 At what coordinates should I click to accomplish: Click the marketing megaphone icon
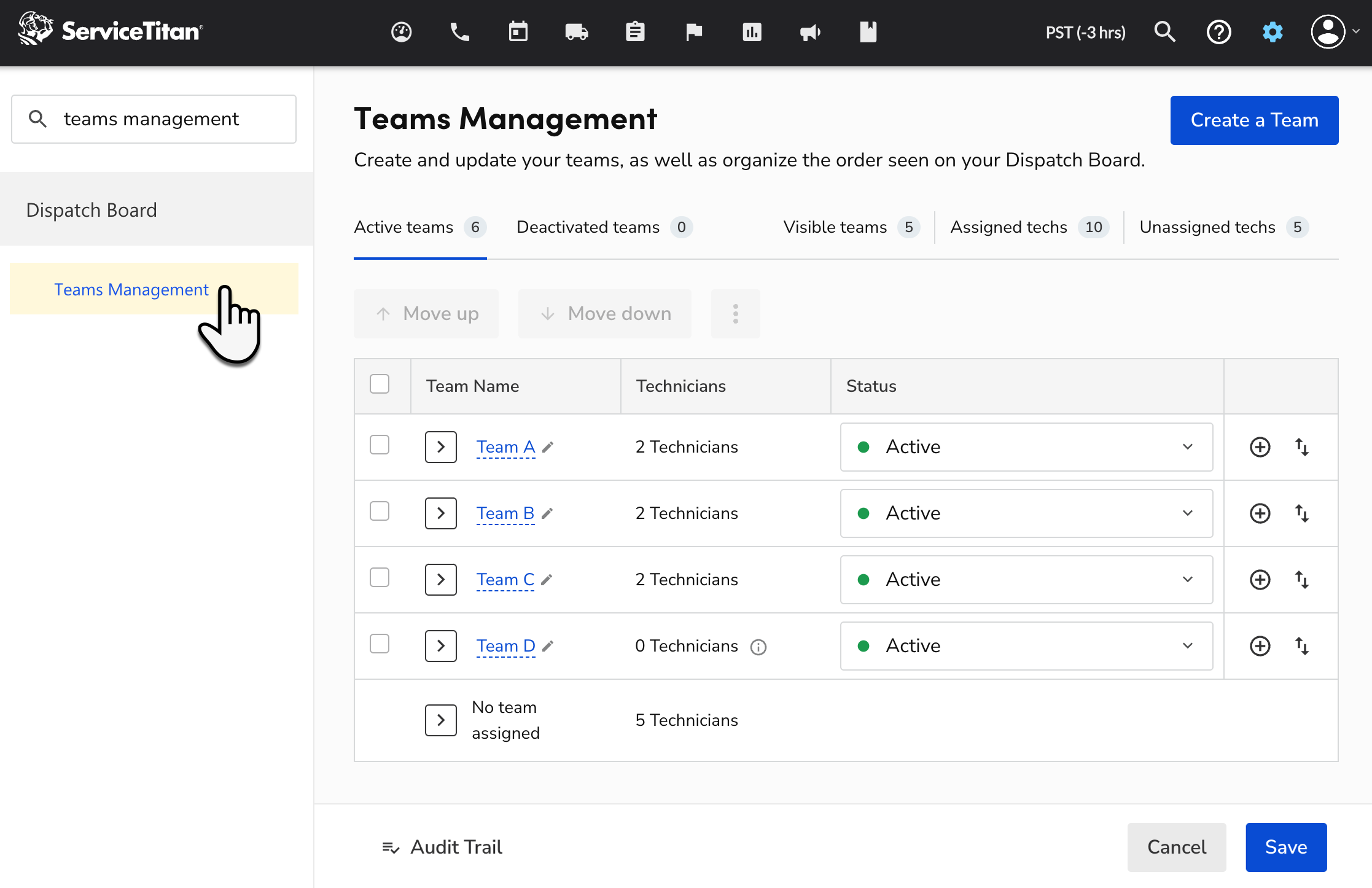point(810,32)
